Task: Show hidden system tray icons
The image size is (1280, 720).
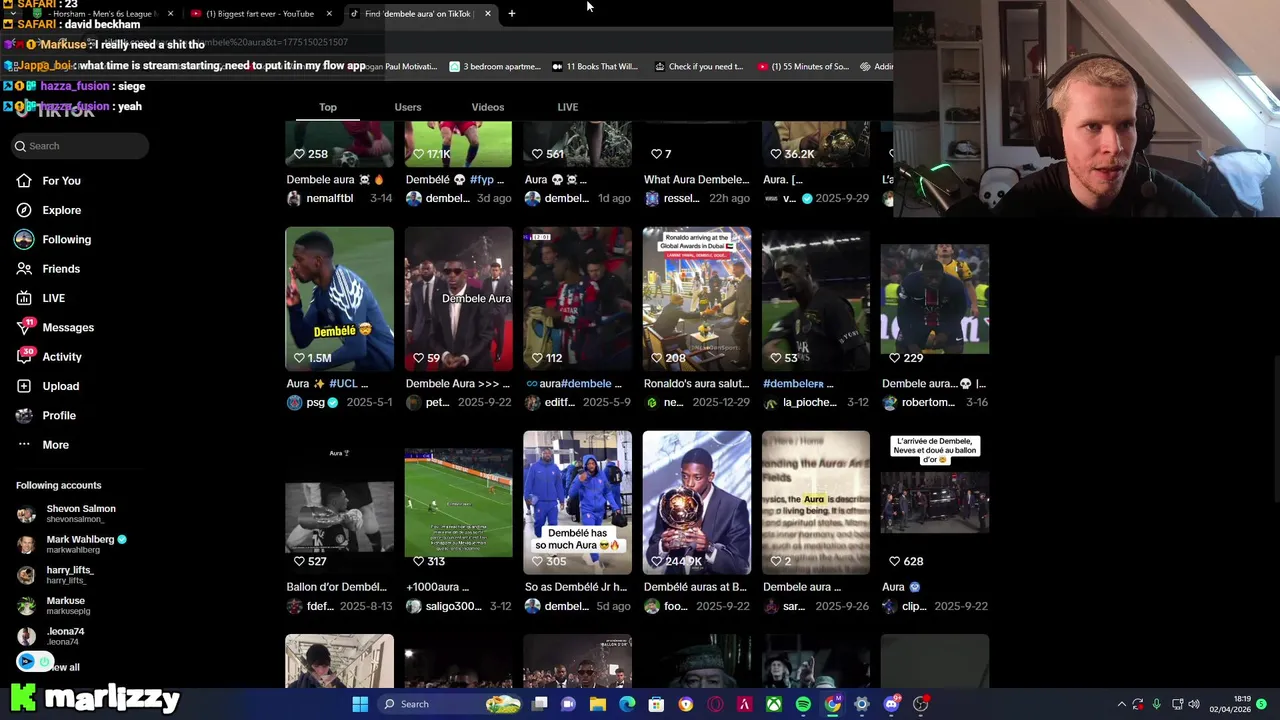Action: (x=1121, y=704)
